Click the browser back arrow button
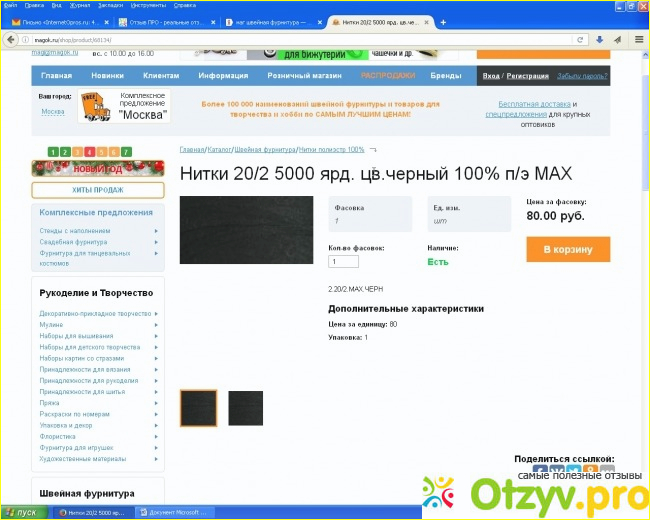The image size is (650, 520). [x=10, y=39]
